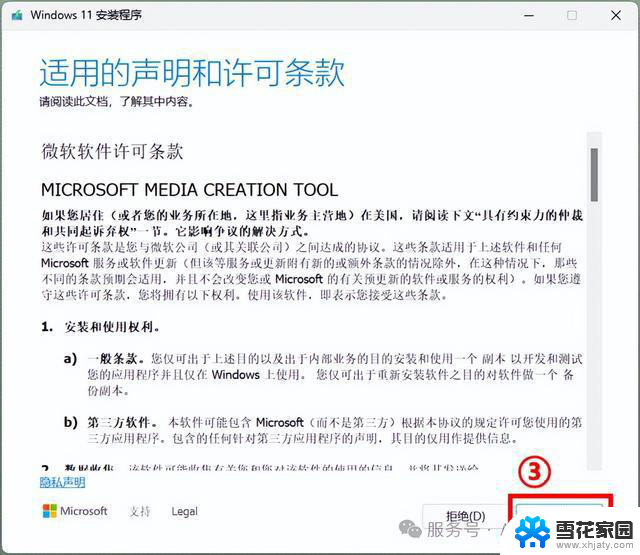This screenshot has height=555, width=640.
Task: Click clause a) 一般条款
Action: point(323,375)
